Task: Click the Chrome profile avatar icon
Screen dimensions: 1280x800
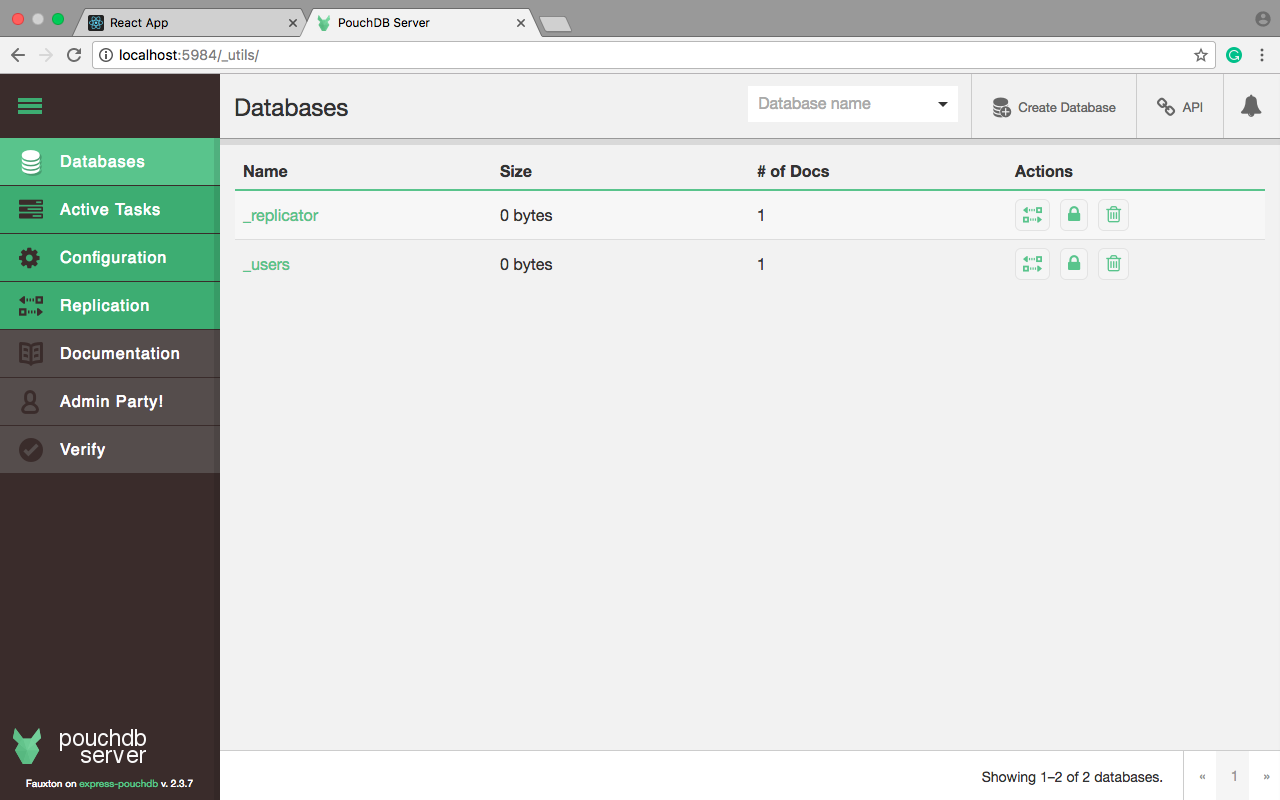Action: (1262, 19)
